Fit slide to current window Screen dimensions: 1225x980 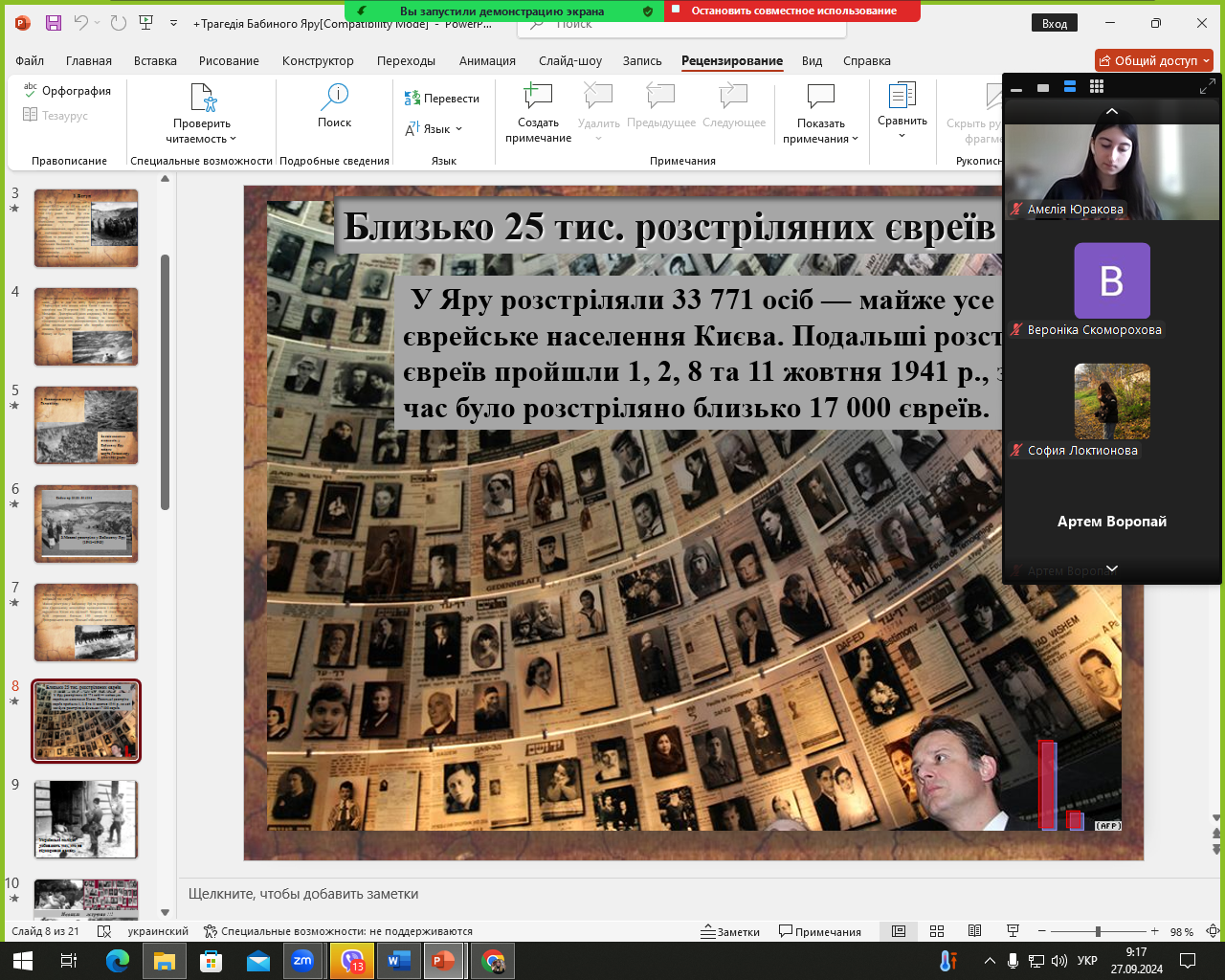point(1213,931)
